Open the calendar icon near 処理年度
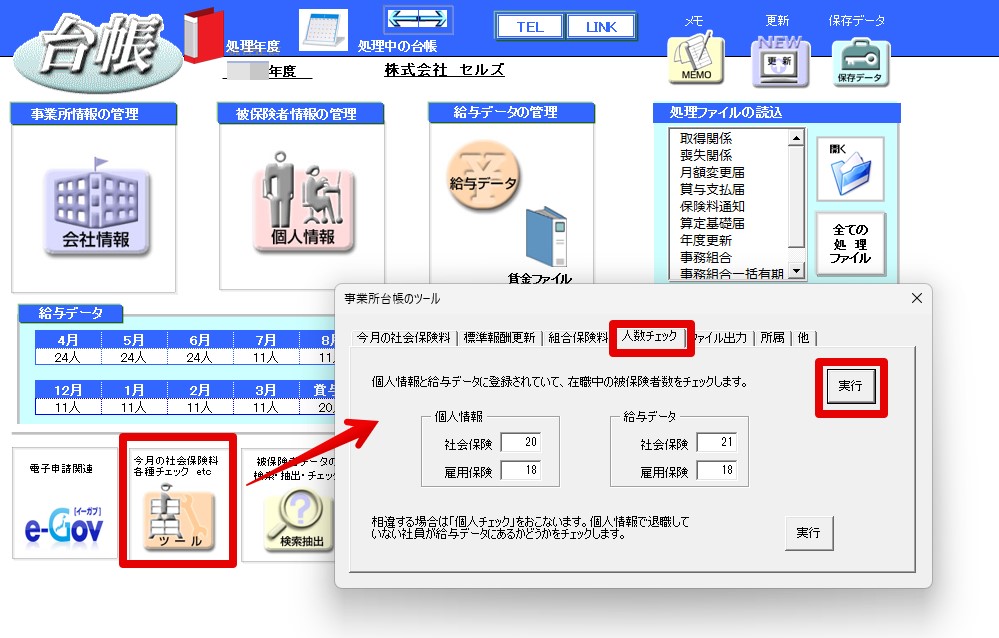 pos(324,29)
